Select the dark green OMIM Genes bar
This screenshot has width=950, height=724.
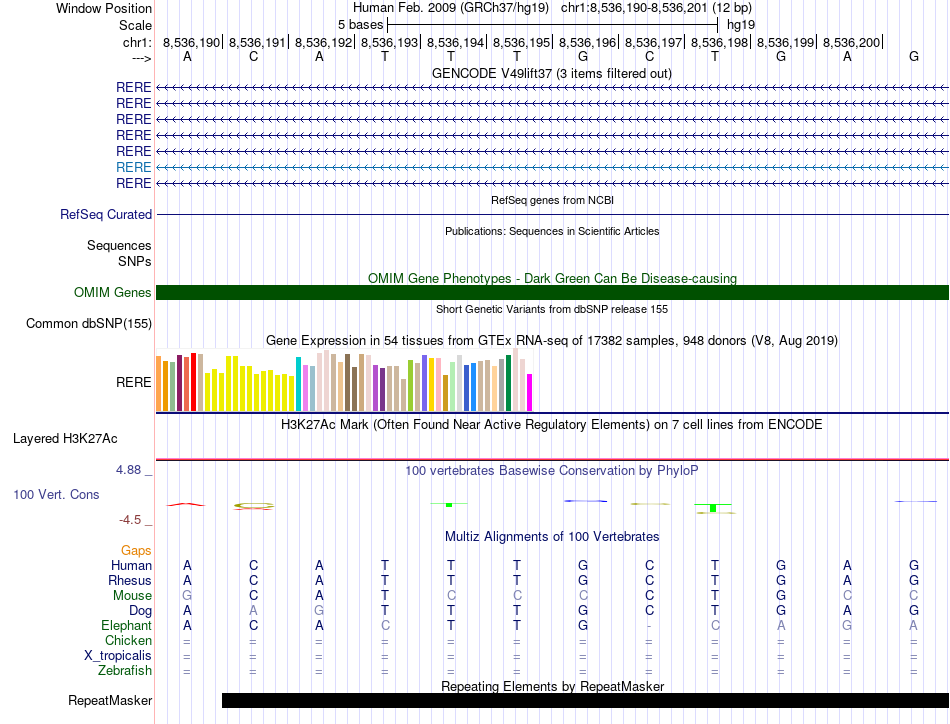coord(552,293)
